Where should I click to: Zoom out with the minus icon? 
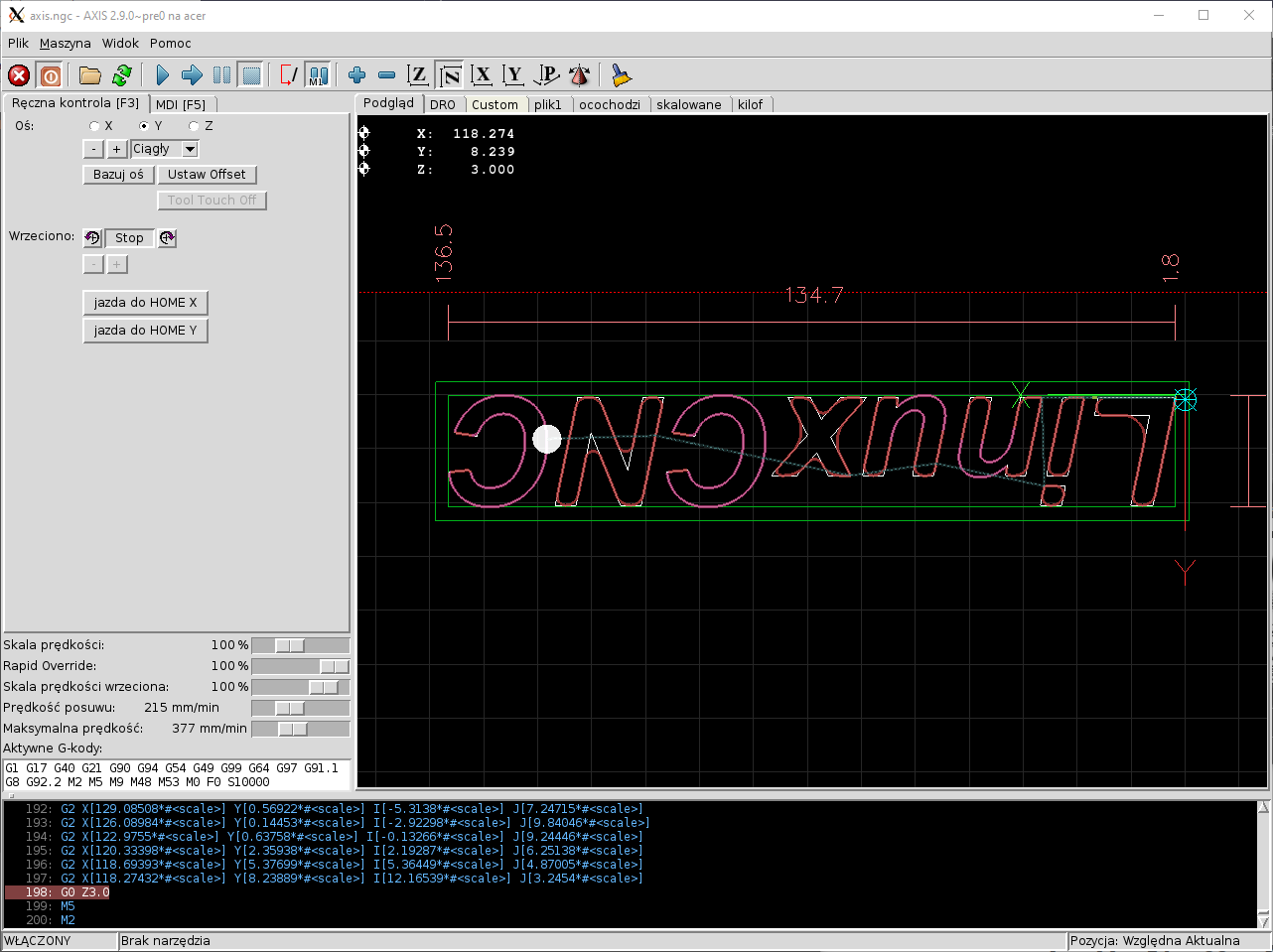coord(387,75)
